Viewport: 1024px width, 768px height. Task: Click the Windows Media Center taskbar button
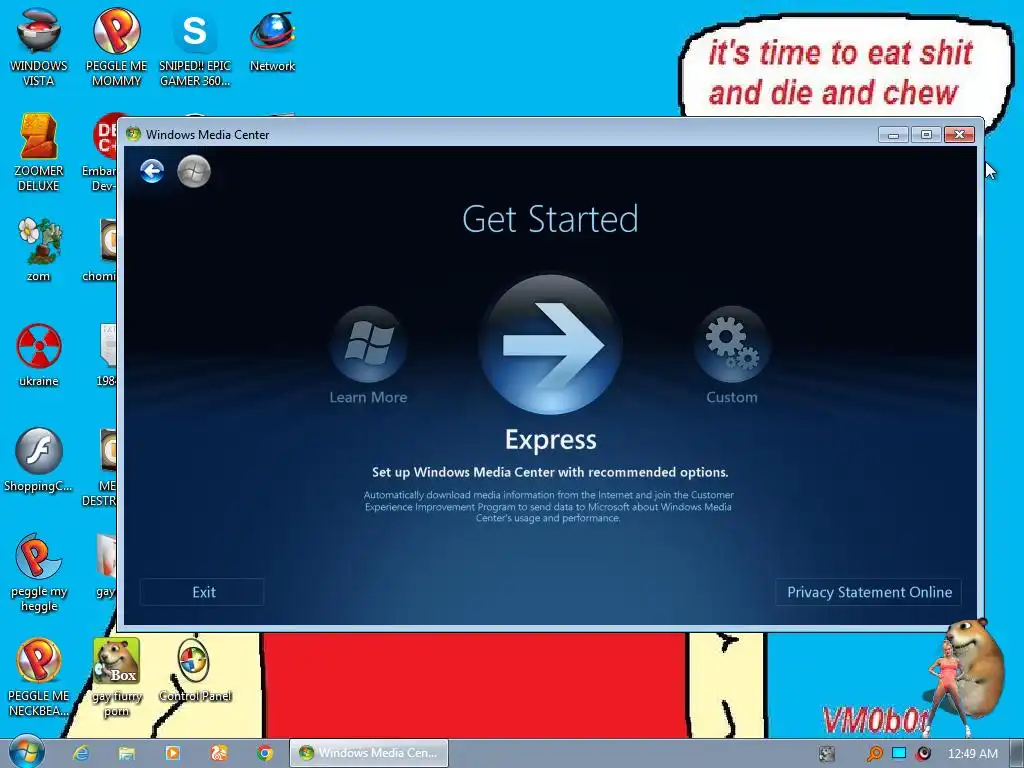coord(369,753)
